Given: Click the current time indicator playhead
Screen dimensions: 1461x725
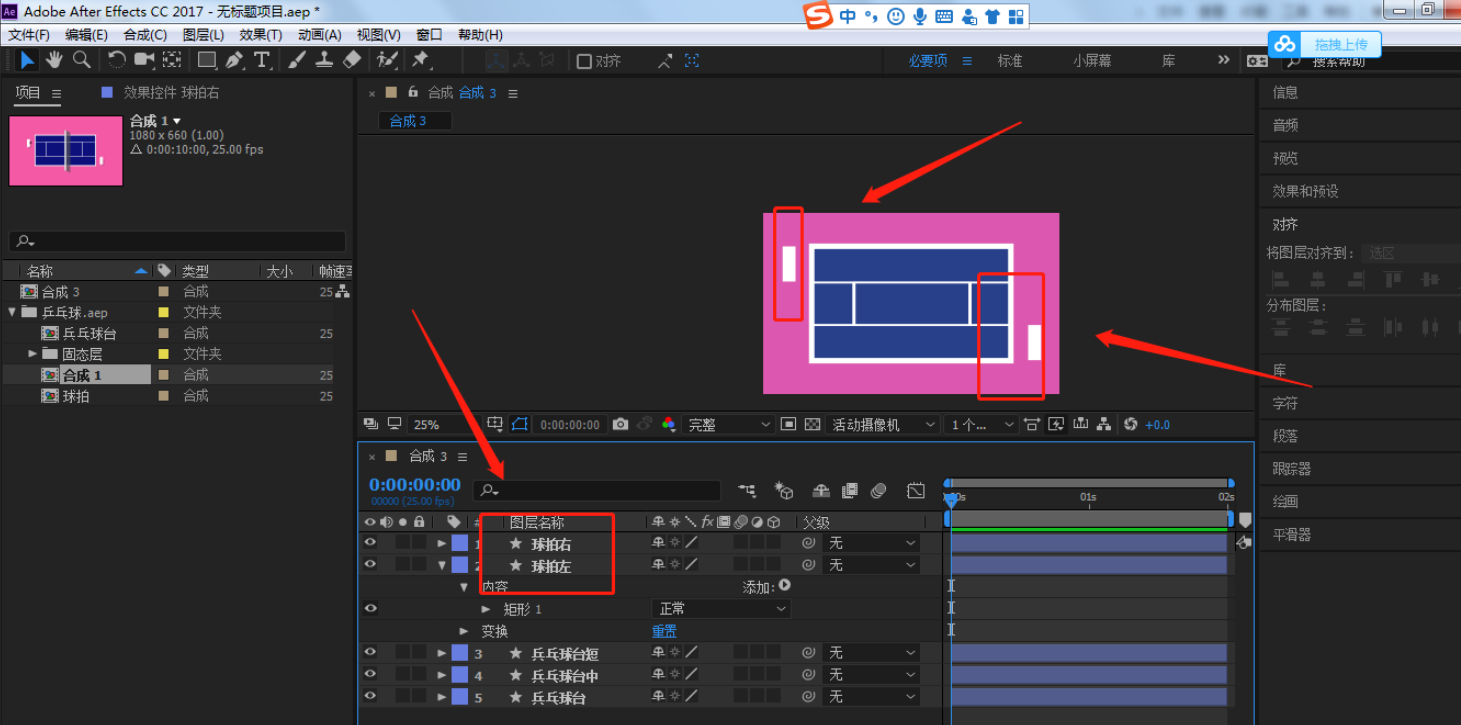Looking at the screenshot, I should (x=950, y=500).
